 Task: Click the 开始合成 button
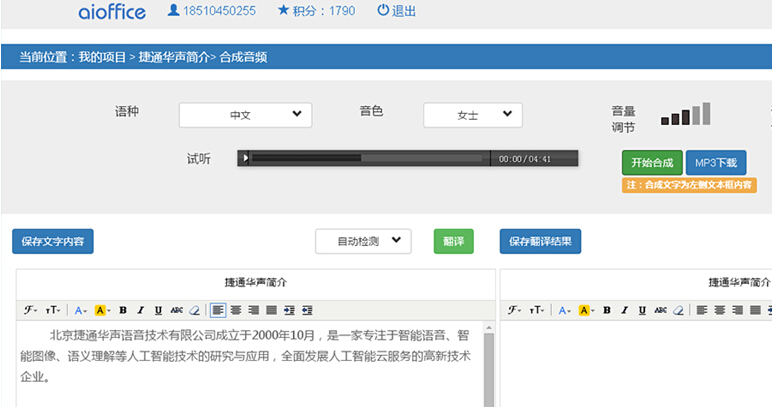coord(652,163)
